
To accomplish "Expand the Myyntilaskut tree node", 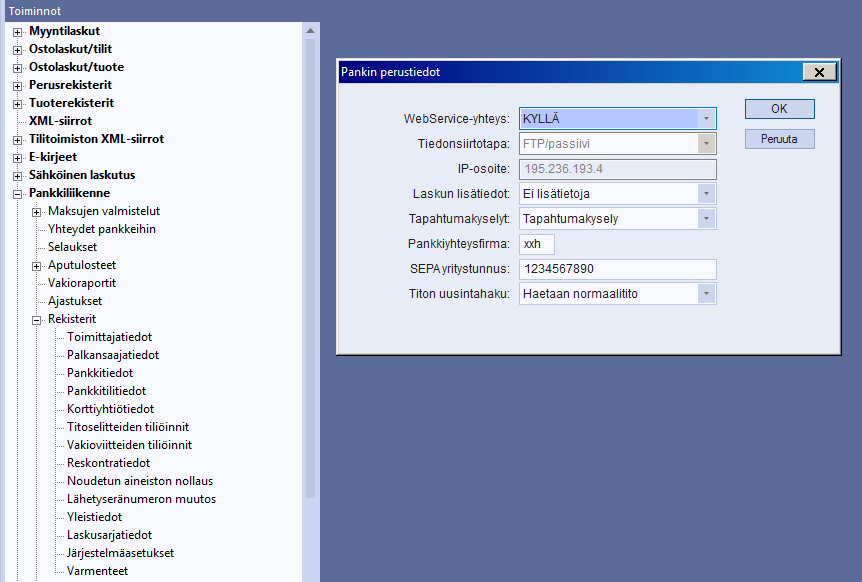I will coord(17,31).
